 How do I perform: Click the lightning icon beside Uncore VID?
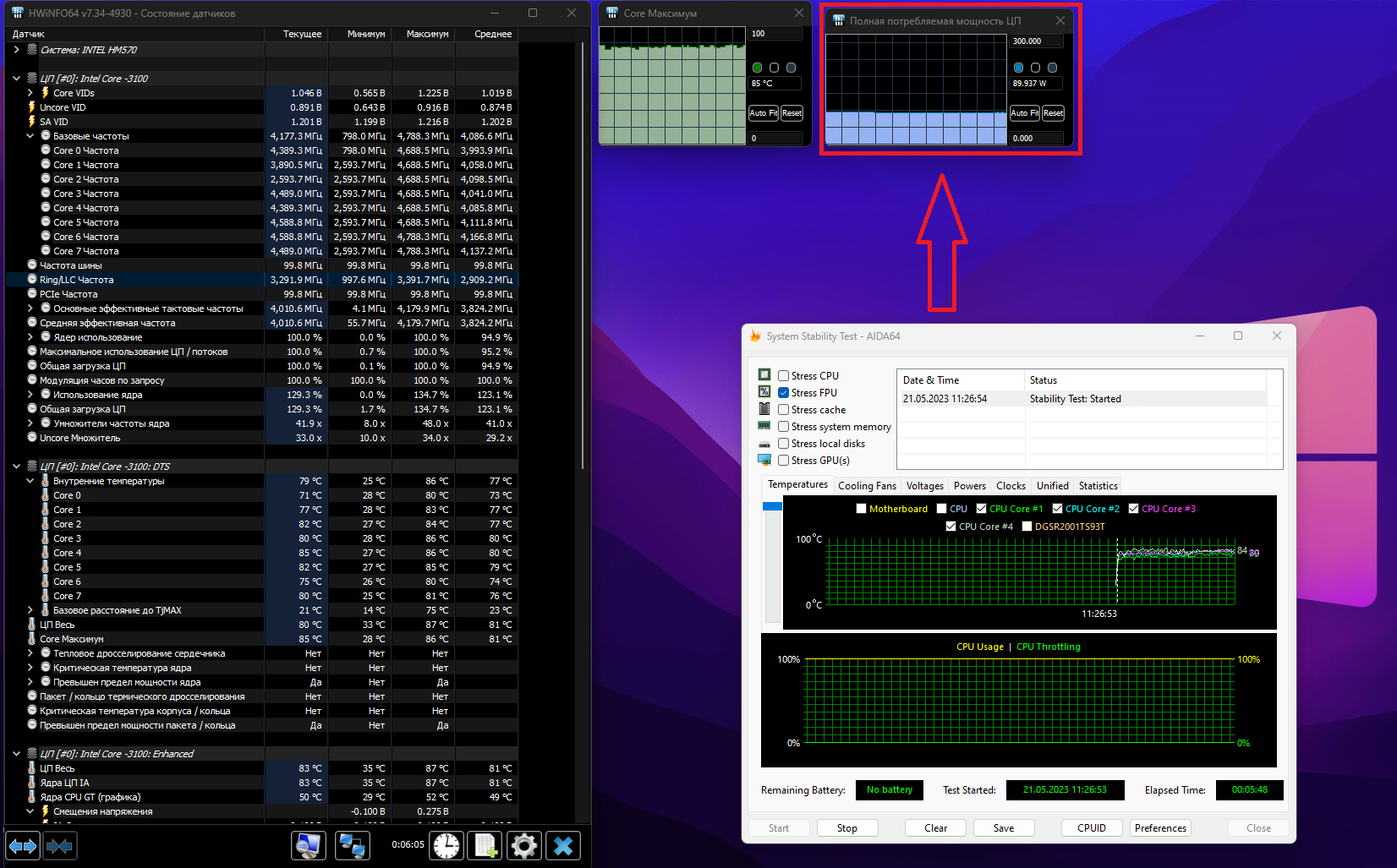coord(32,107)
